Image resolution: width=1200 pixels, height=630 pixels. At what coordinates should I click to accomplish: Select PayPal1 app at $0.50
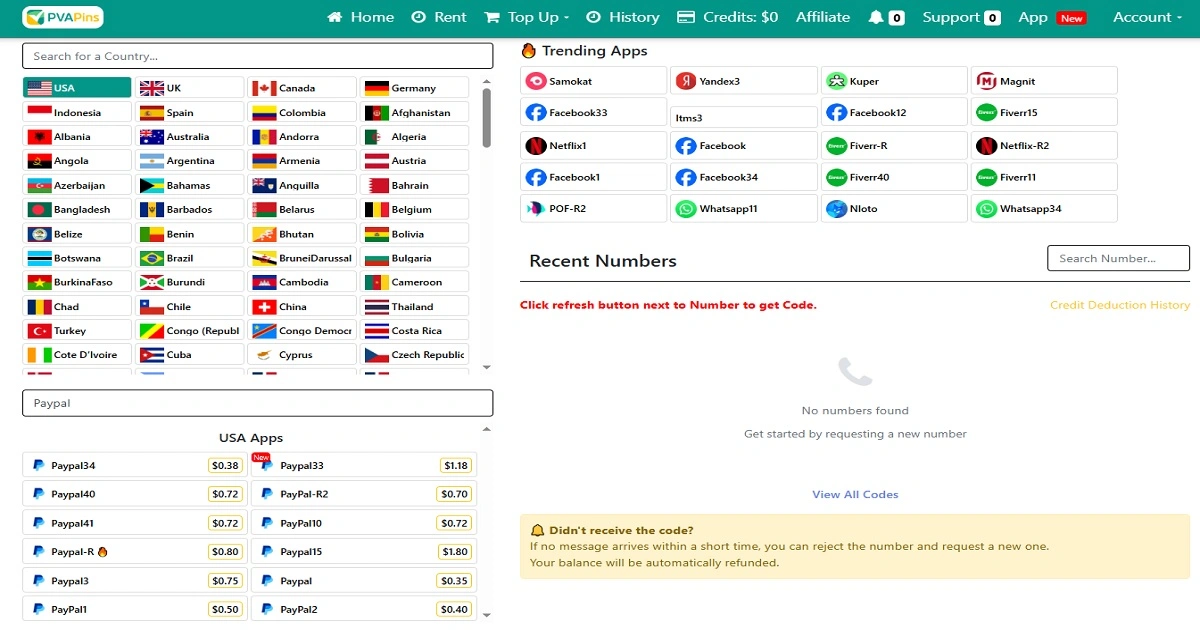[x=134, y=609]
